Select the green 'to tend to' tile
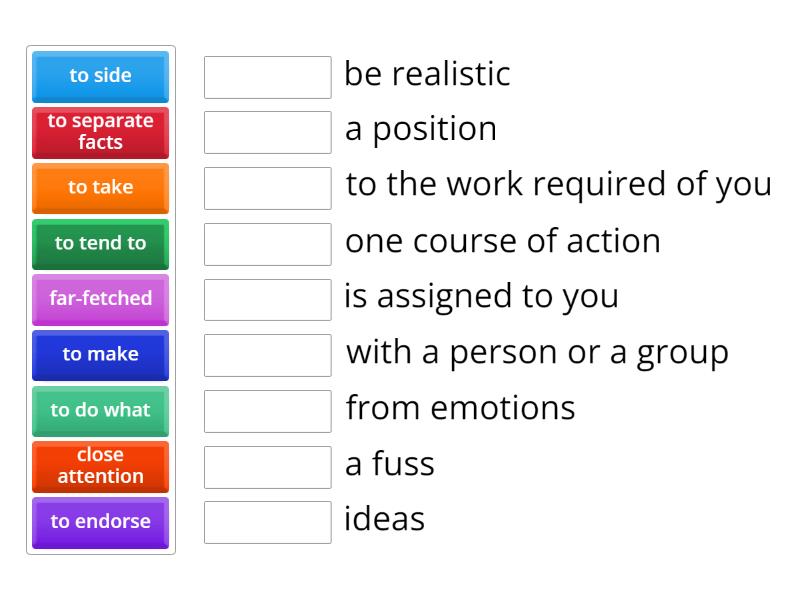The height and width of the screenshot is (600, 800). click(x=100, y=243)
